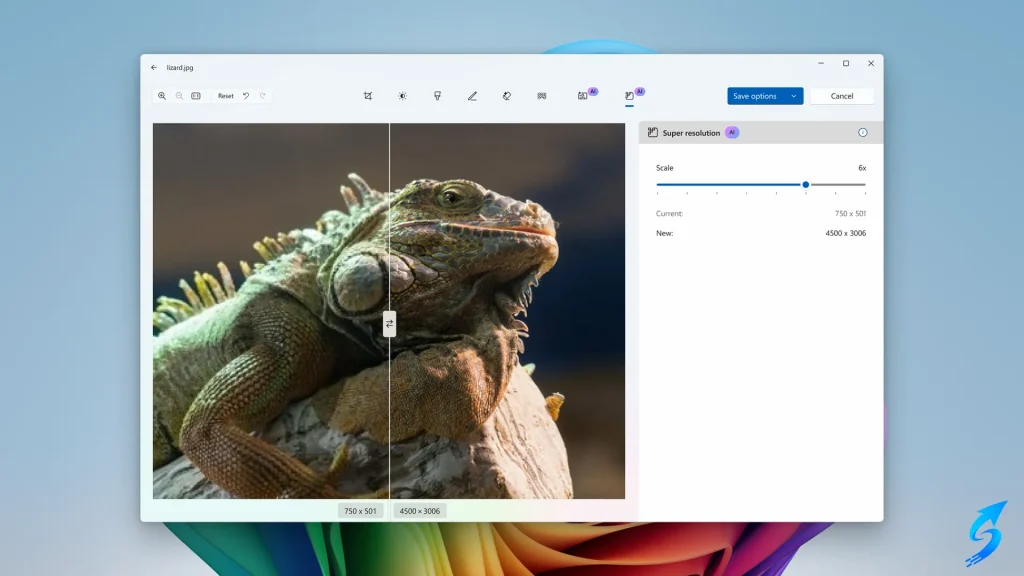Click the before/after comparison divider handle

pyautogui.click(x=389, y=323)
